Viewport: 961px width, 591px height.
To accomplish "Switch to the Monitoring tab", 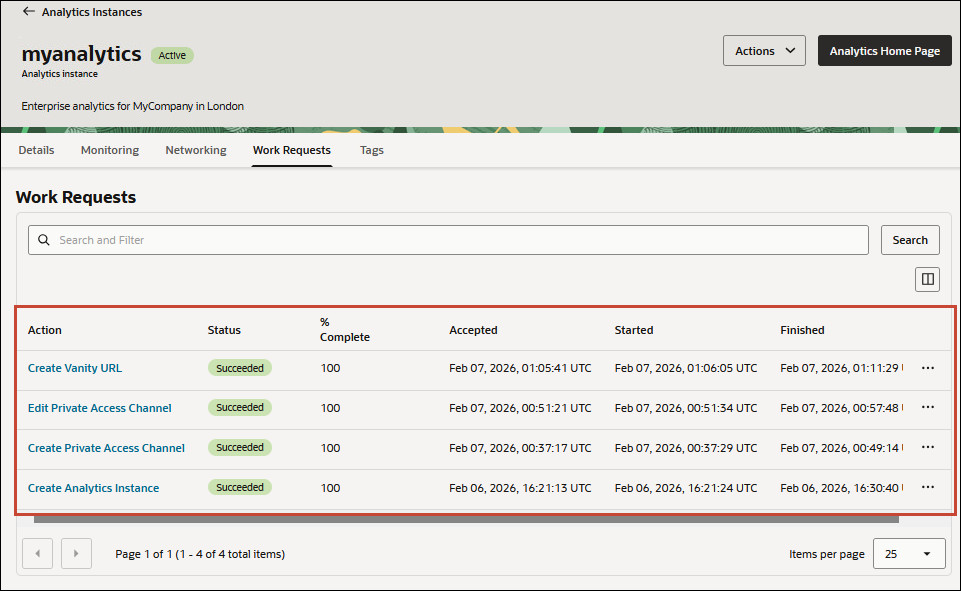I will coord(109,150).
